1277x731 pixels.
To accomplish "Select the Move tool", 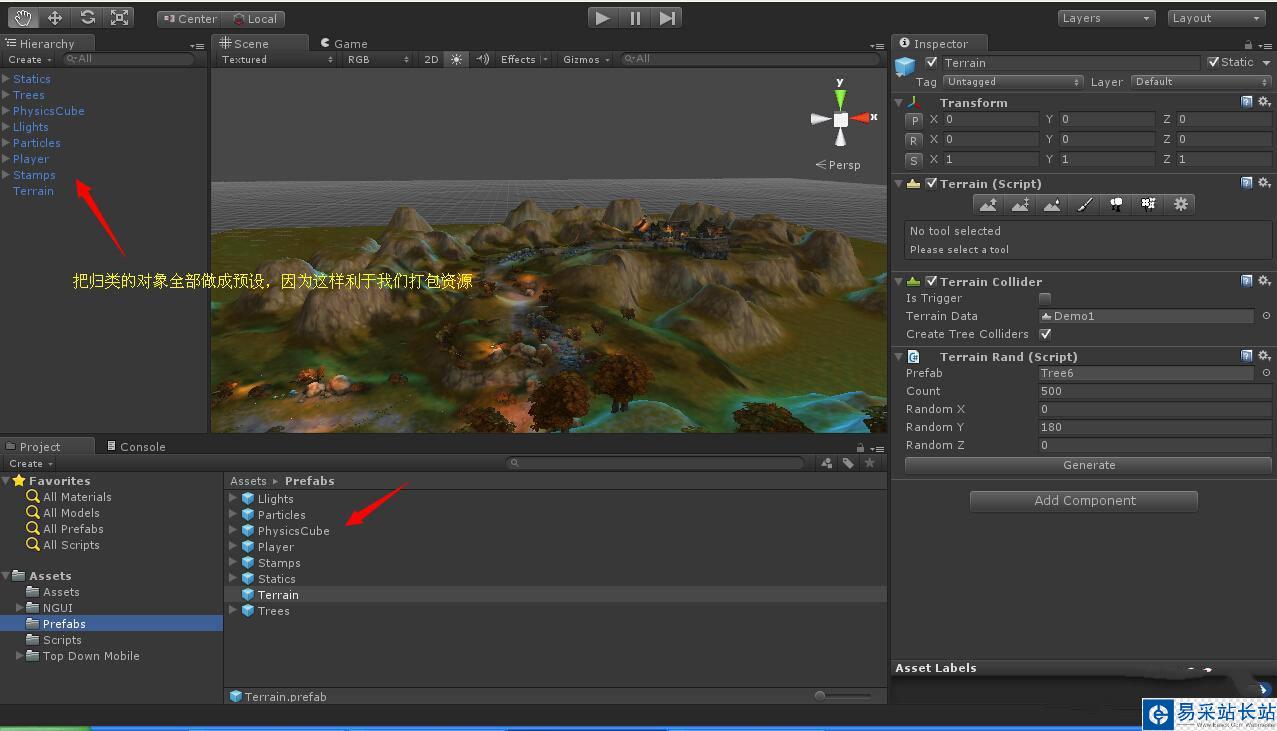I will [55, 17].
